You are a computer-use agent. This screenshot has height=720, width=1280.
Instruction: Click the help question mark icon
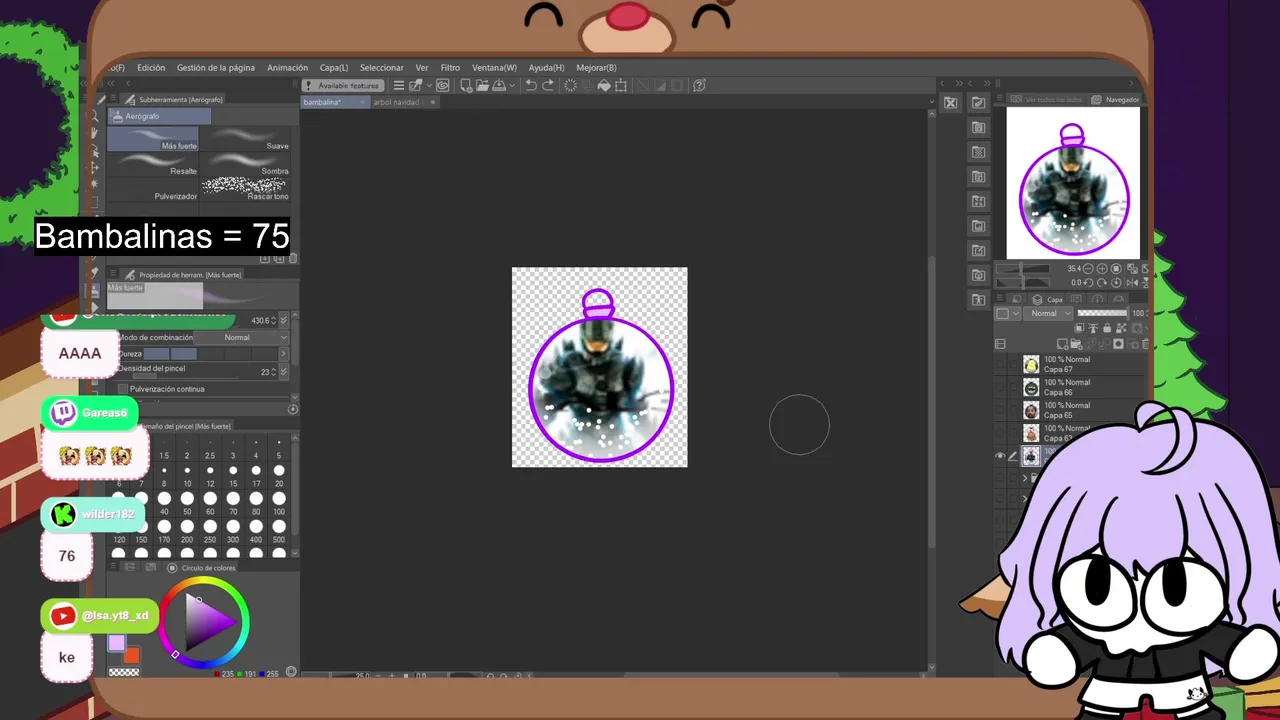(700, 85)
